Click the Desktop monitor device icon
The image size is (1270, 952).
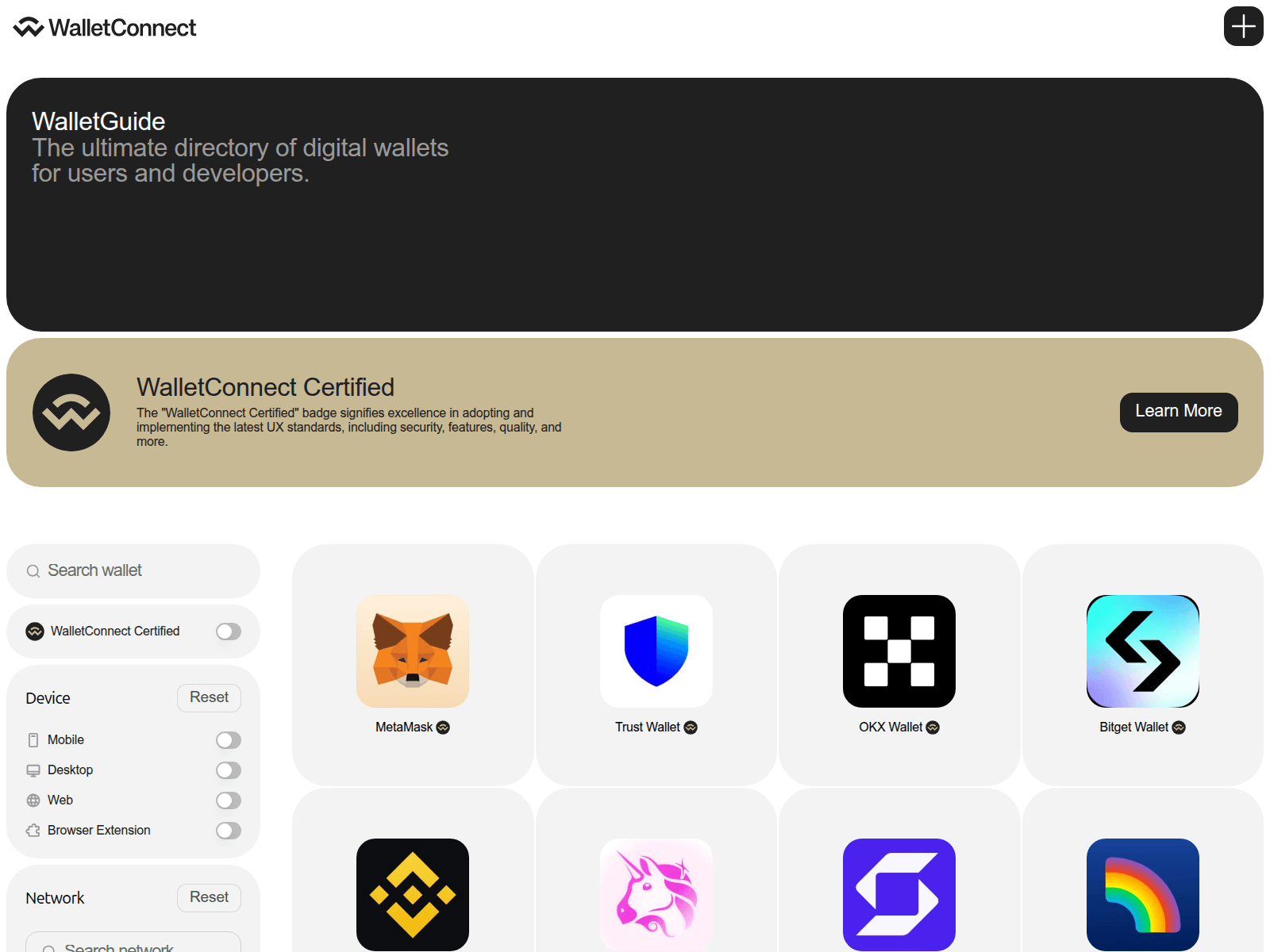(33, 770)
